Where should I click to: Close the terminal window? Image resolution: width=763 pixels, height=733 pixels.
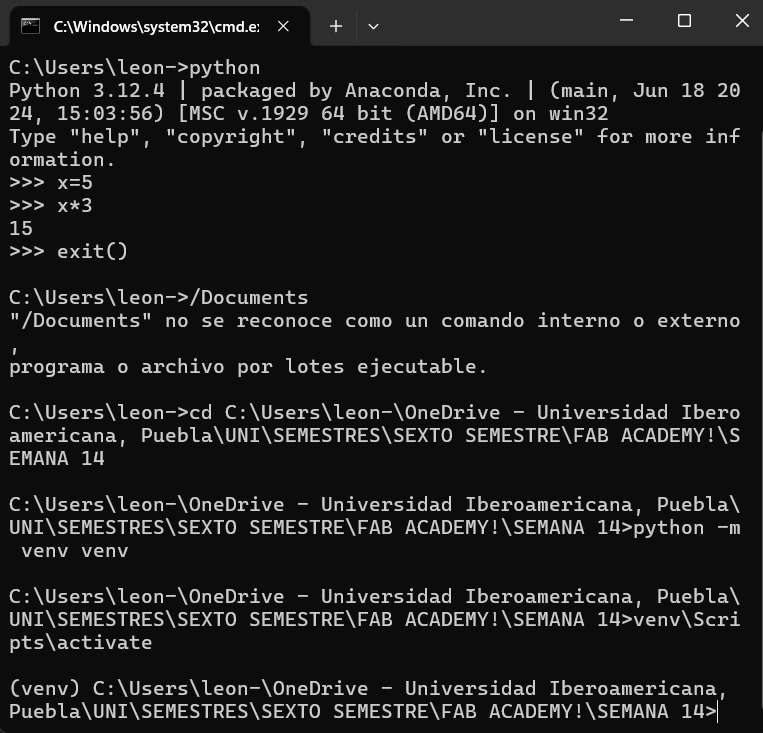[742, 20]
